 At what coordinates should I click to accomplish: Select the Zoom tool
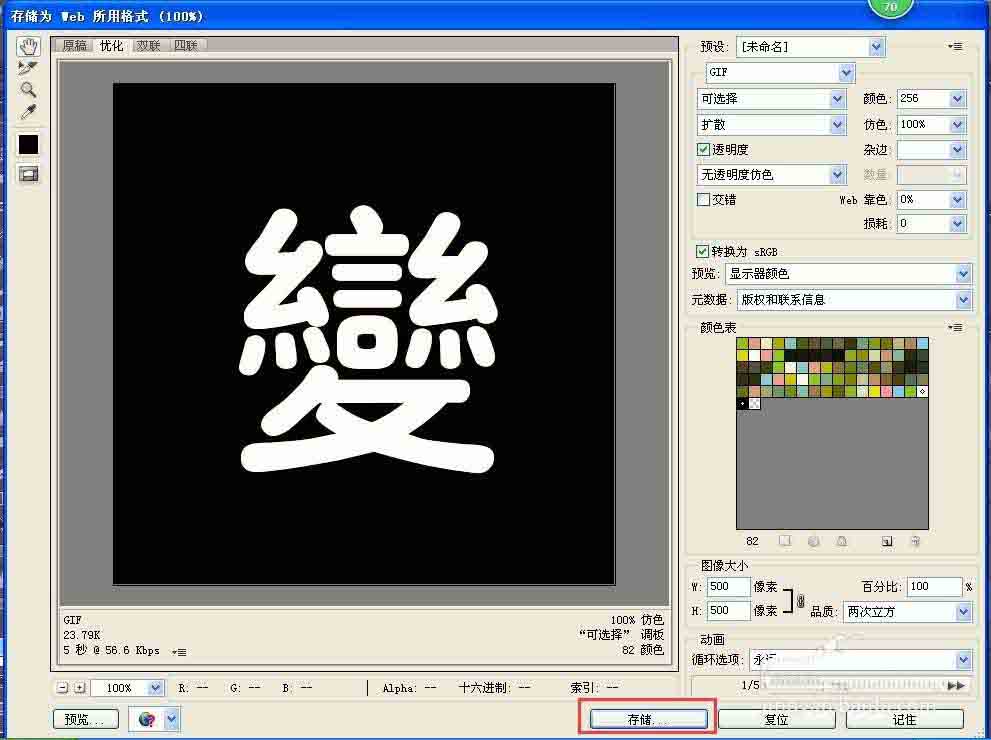27,90
